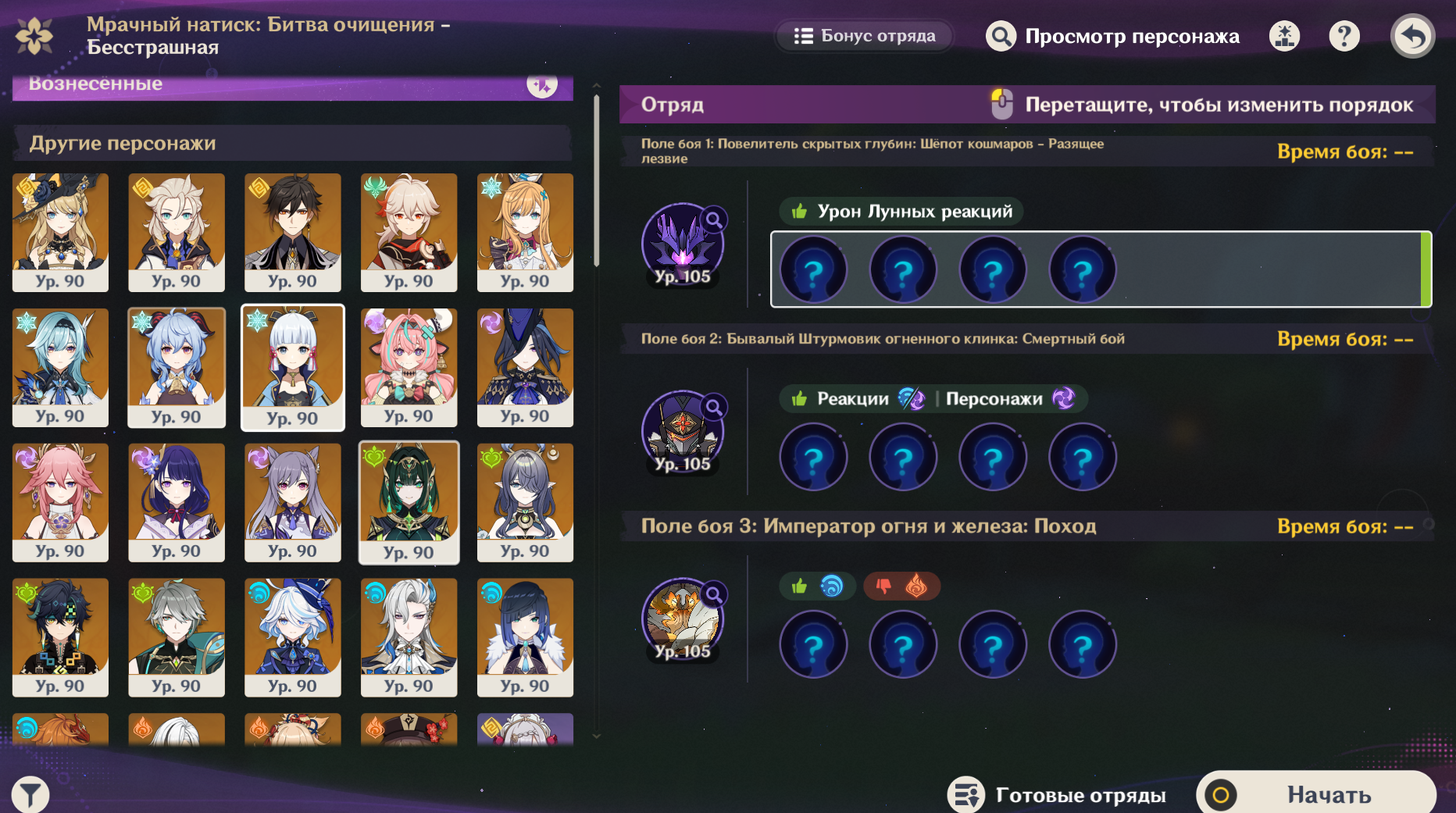Collapse the Вознесённые section toggle
The height and width of the screenshot is (813, 1456).
click(x=542, y=84)
